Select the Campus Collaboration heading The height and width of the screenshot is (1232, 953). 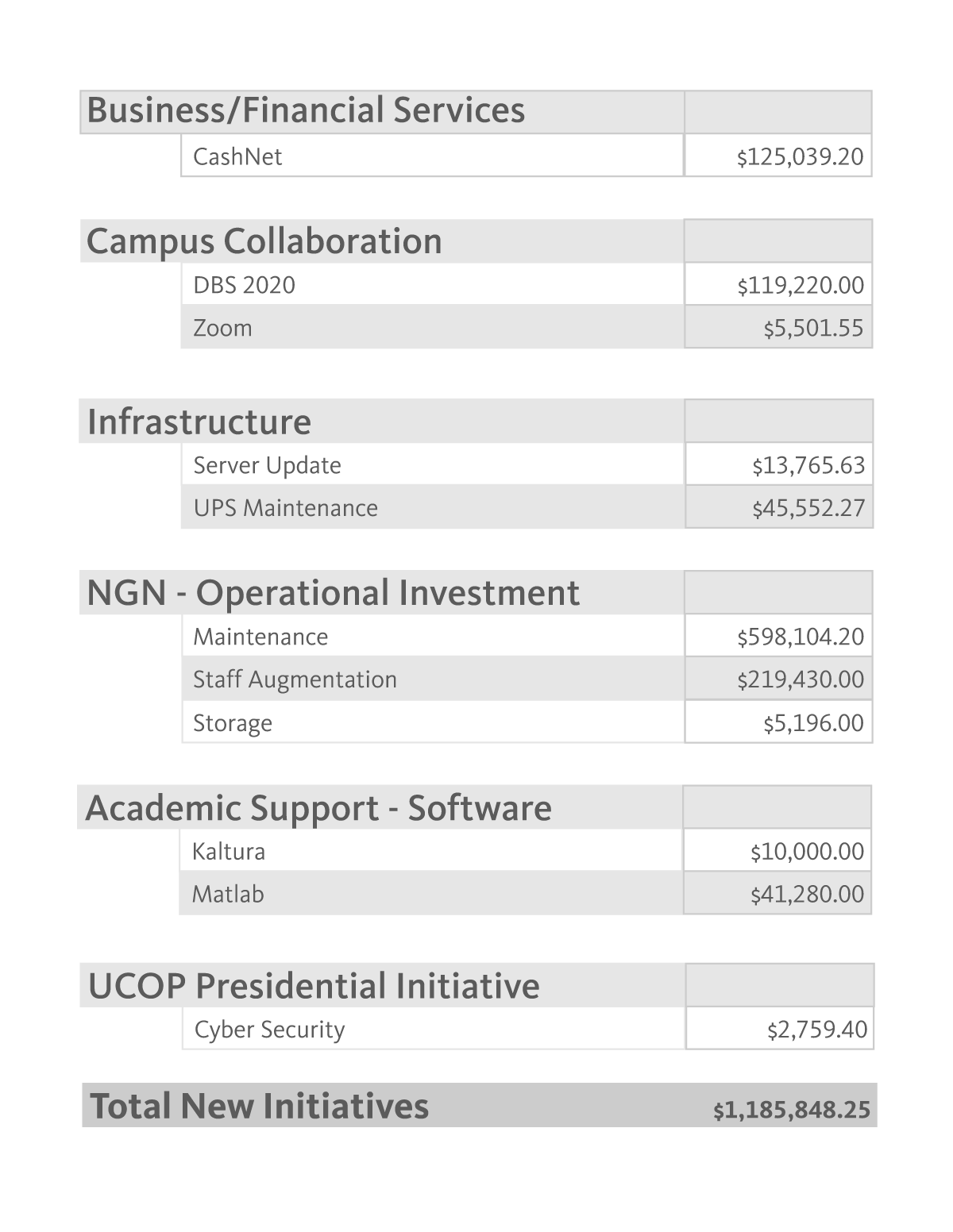pos(264,241)
